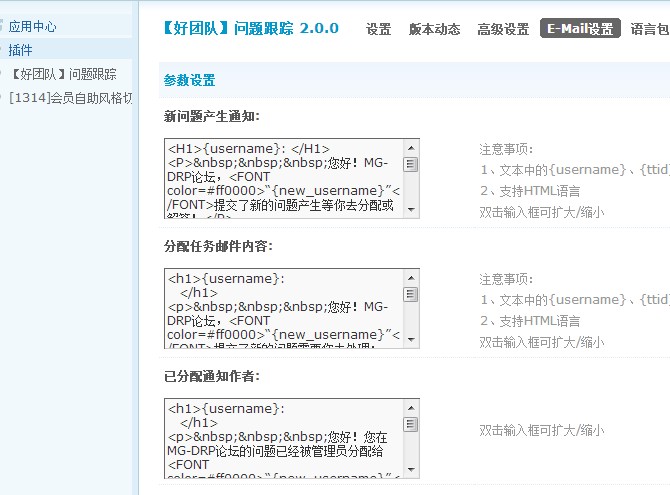
Task: Open [1314]会员自助风格切 sidebar entry
Action: pos(71,98)
